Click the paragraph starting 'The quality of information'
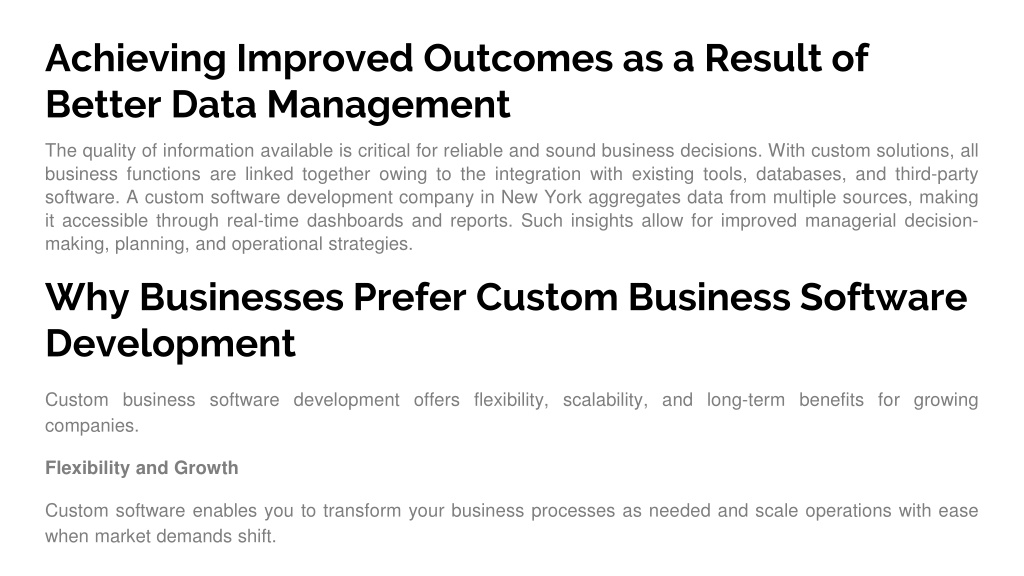 click(511, 197)
